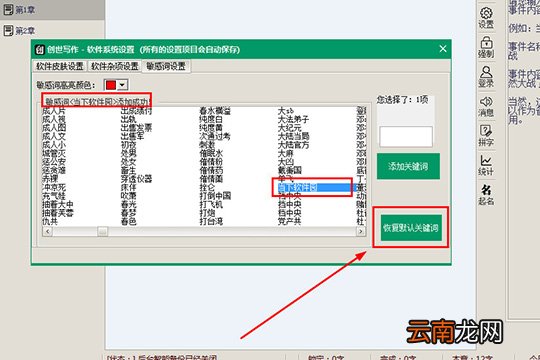This screenshot has width=540, height=360.
Task: Click the 添加关键词 button
Action: (x=408, y=166)
